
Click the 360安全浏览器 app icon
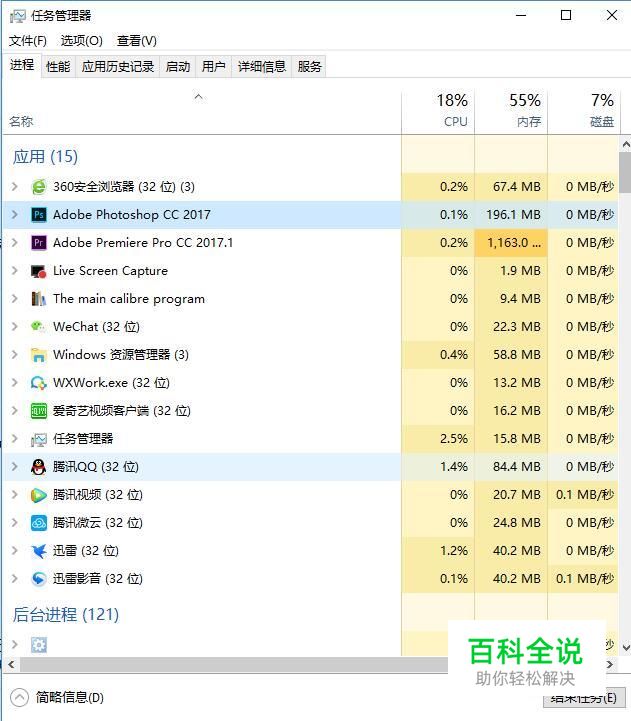(39, 187)
